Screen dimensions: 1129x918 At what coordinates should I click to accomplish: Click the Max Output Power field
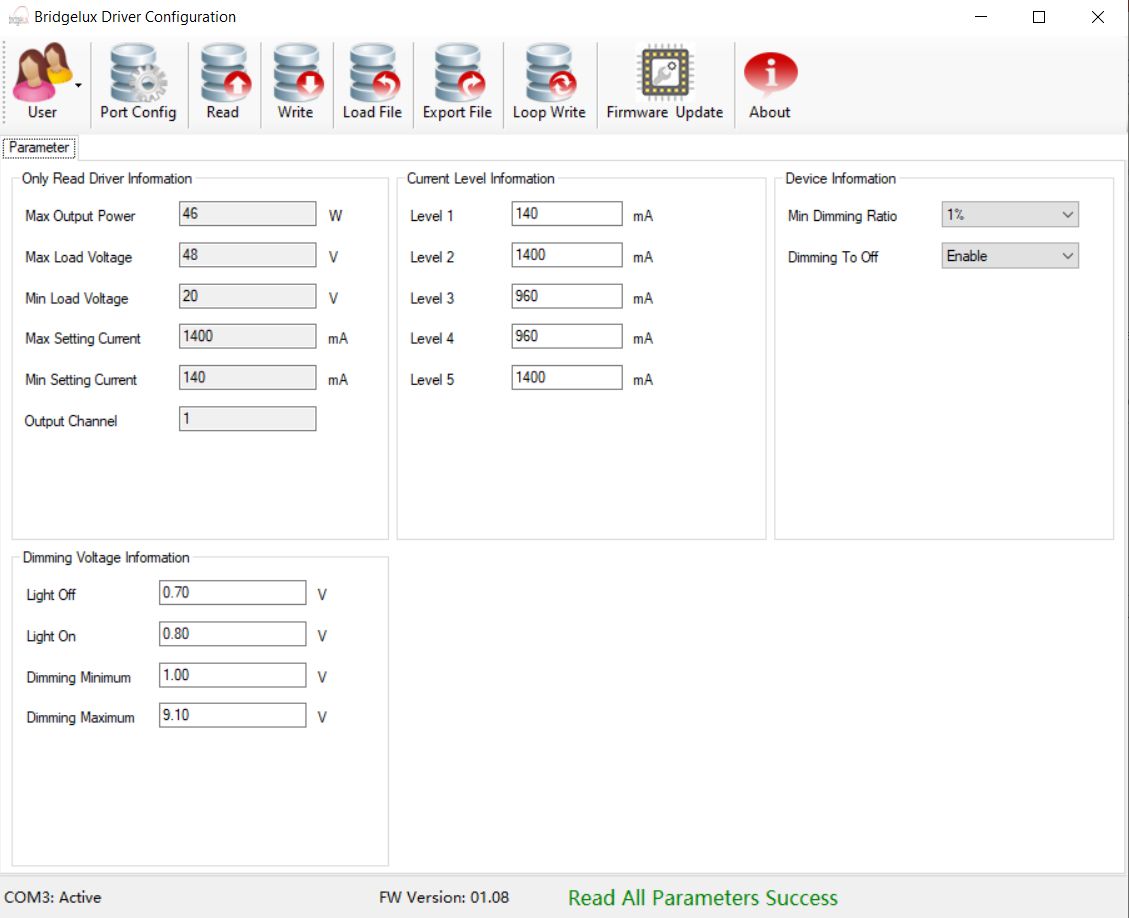[247, 214]
